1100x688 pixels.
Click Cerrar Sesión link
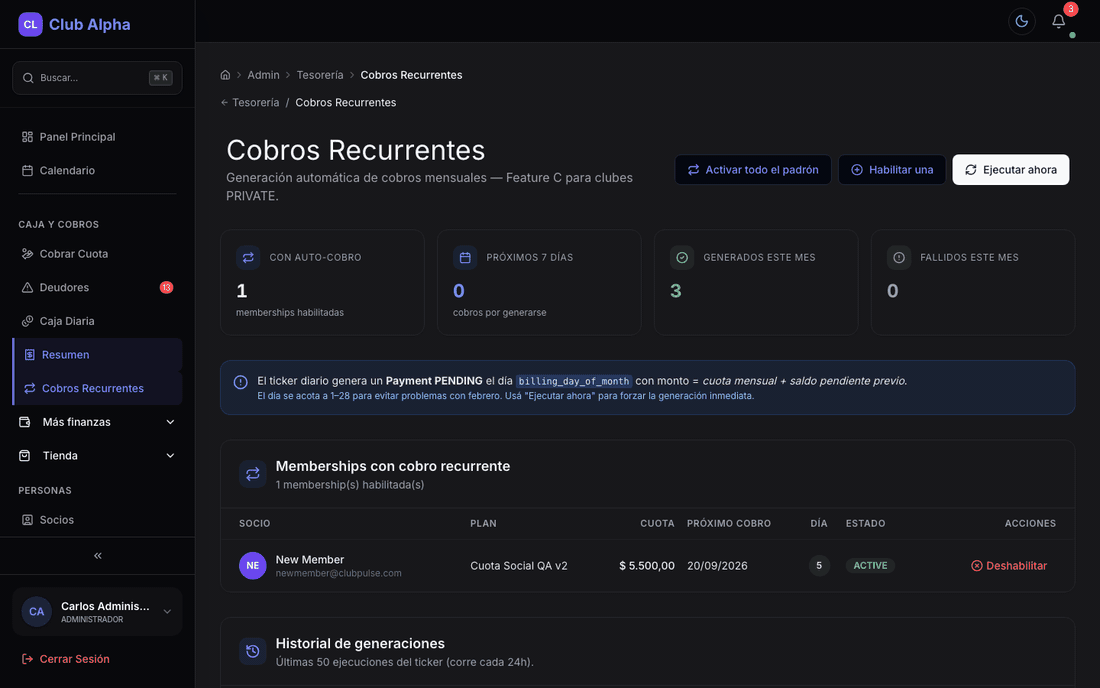(66, 659)
